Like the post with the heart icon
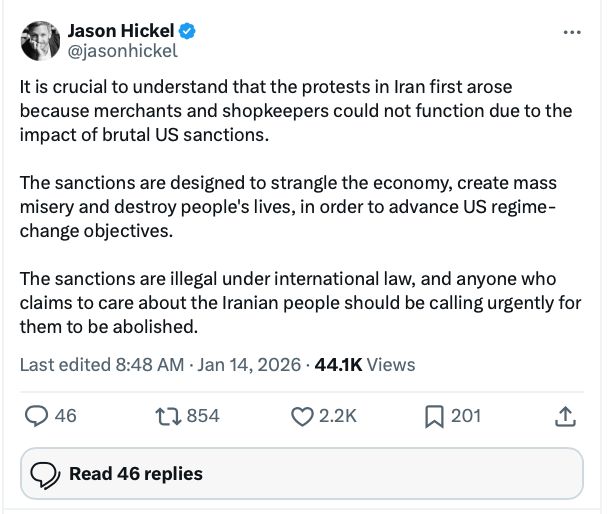The width and height of the screenshot is (608, 514). (x=302, y=415)
